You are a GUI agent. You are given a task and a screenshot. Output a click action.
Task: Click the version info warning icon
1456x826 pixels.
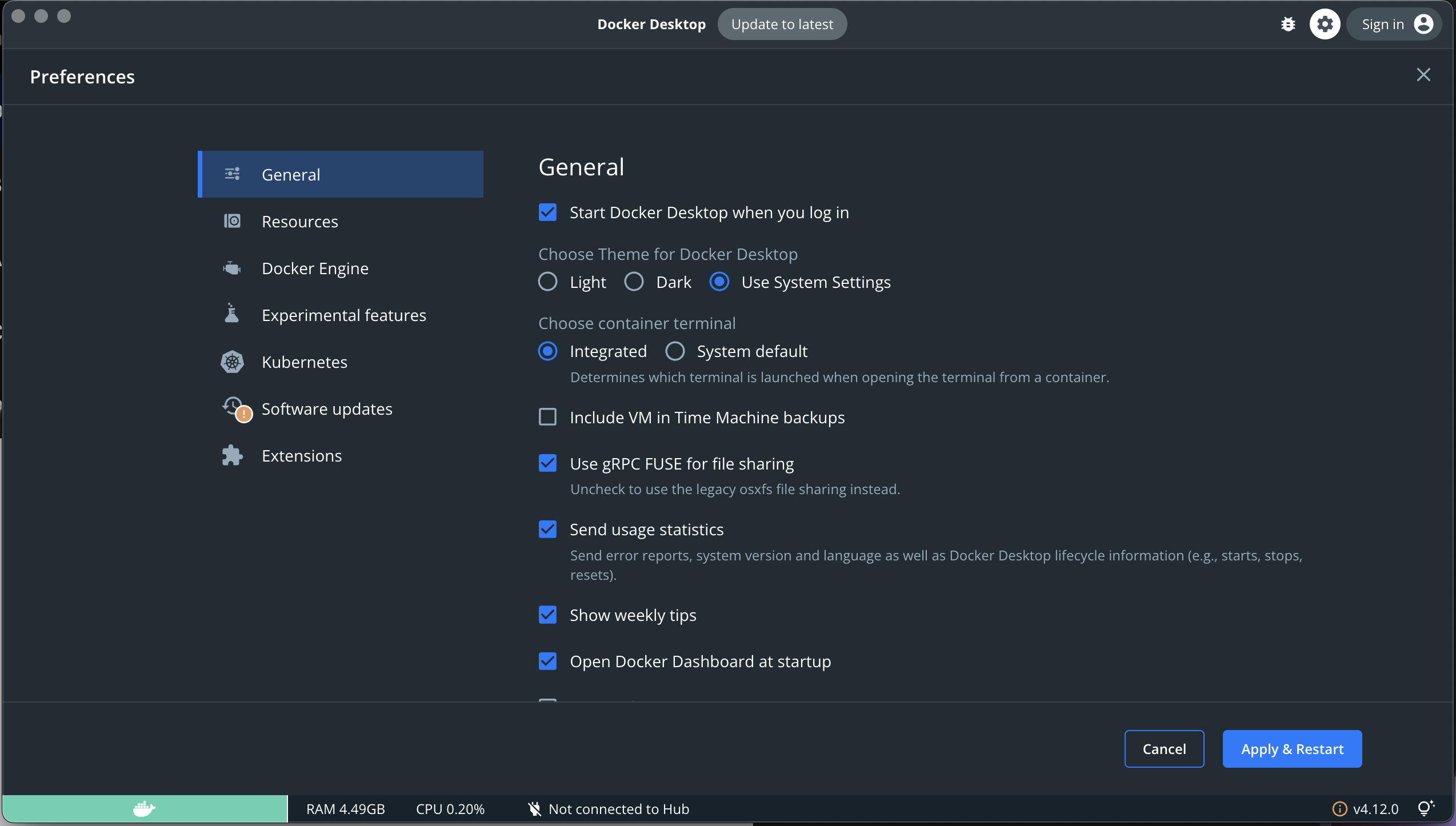click(x=1339, y=809)
